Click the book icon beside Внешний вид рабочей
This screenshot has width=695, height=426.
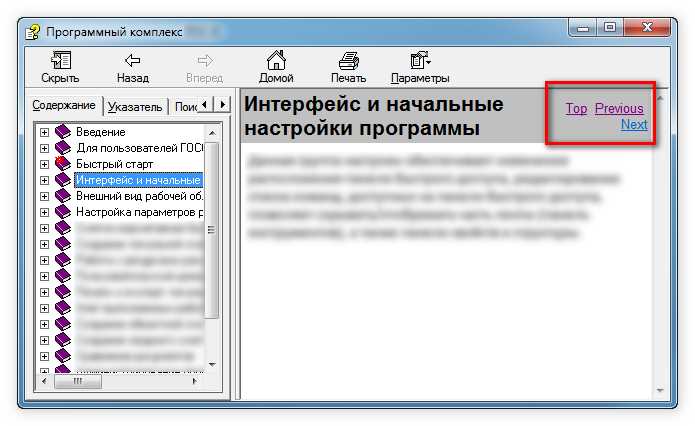click(x=63, y=195)
